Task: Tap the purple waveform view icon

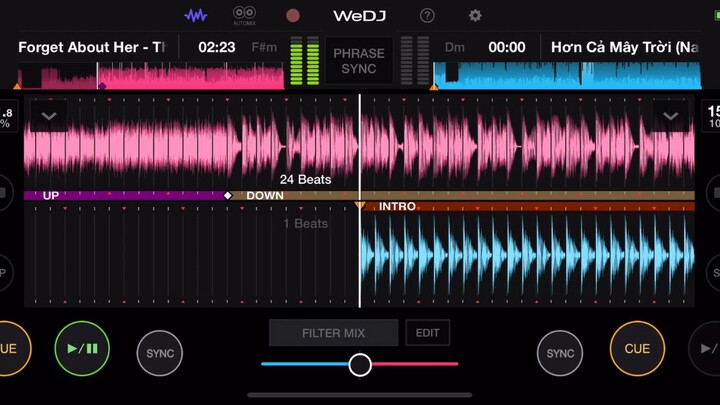Action: point(196,16)
